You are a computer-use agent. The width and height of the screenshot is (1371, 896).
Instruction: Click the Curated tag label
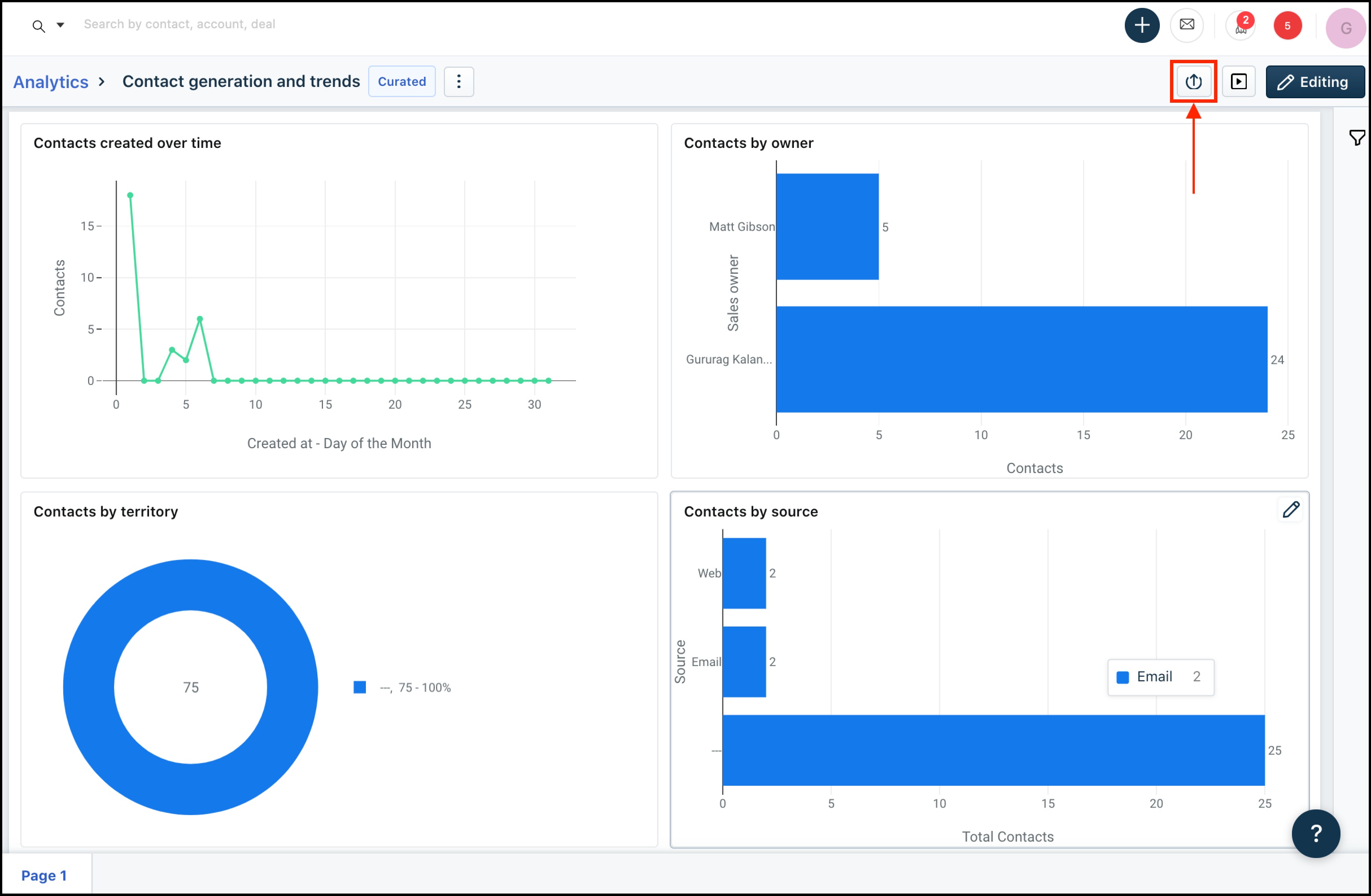pos(402,82)
